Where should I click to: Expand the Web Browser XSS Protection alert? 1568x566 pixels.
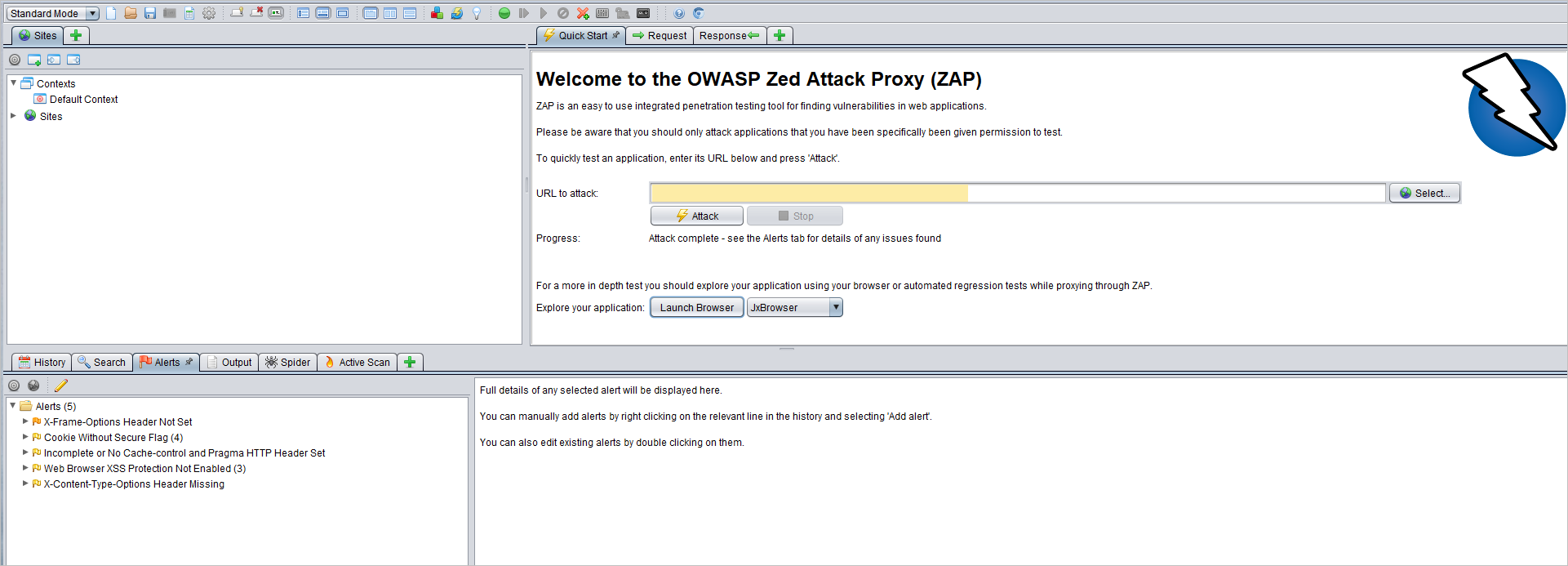pos(25,468)
